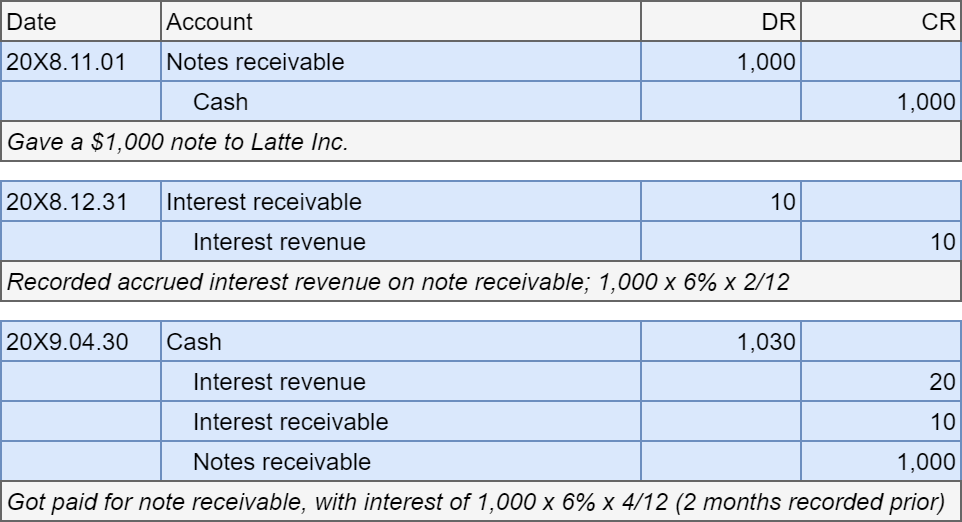Click Interest receivable in the 04.30 entry

(401, 421)
